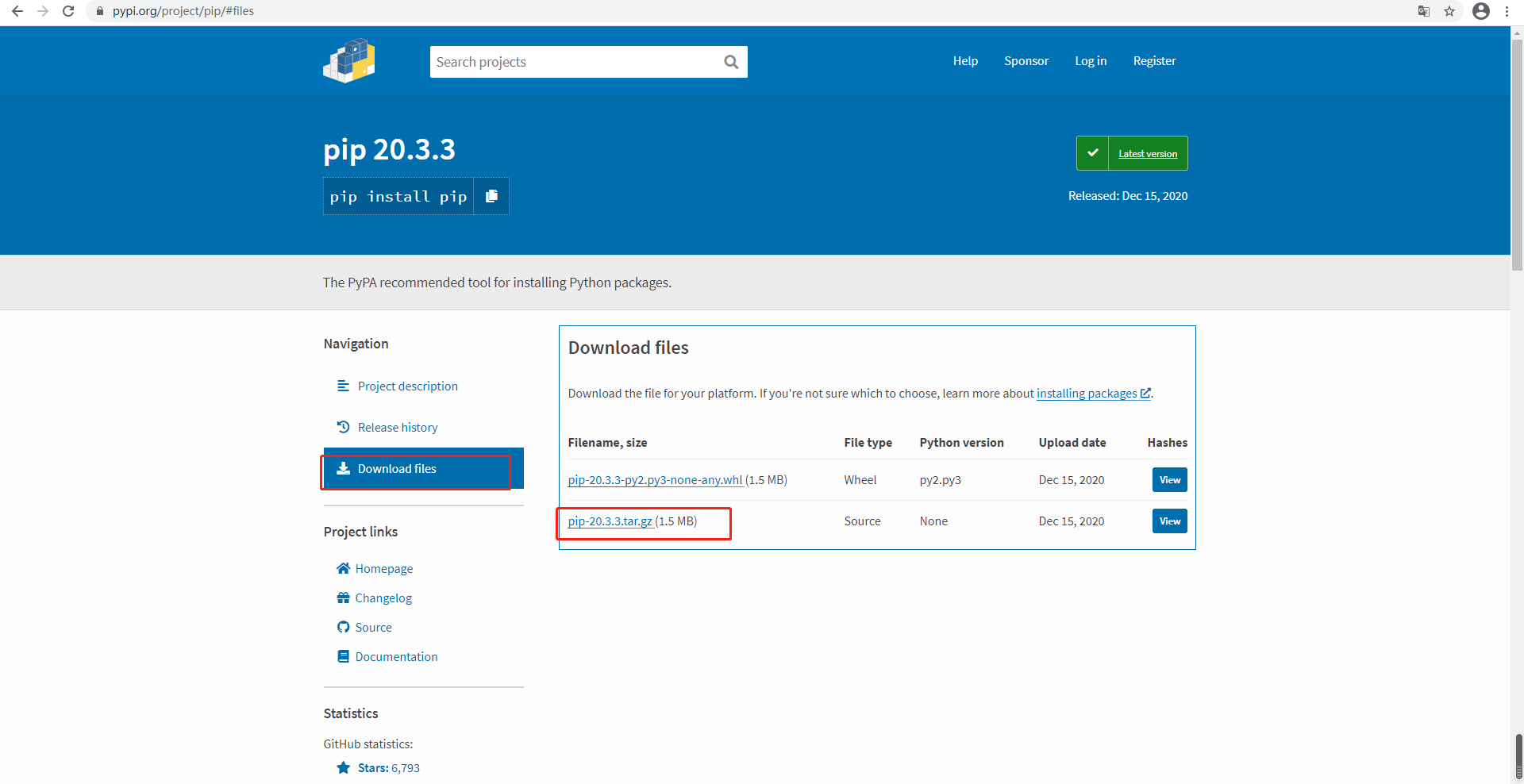Open Project description in navigation
The width and height of the screenshot is (1524, 784).
(408, 386)
